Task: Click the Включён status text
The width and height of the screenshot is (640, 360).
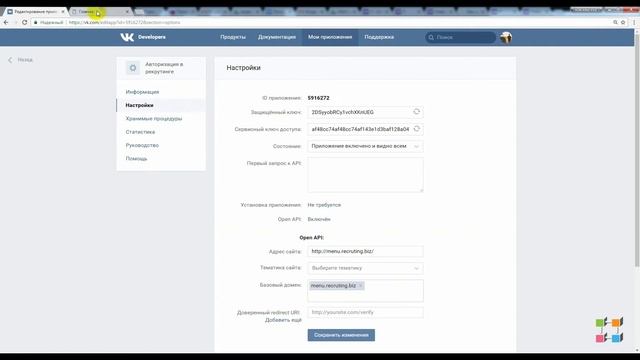Action: pyautogui.click(x=319, y=219)
